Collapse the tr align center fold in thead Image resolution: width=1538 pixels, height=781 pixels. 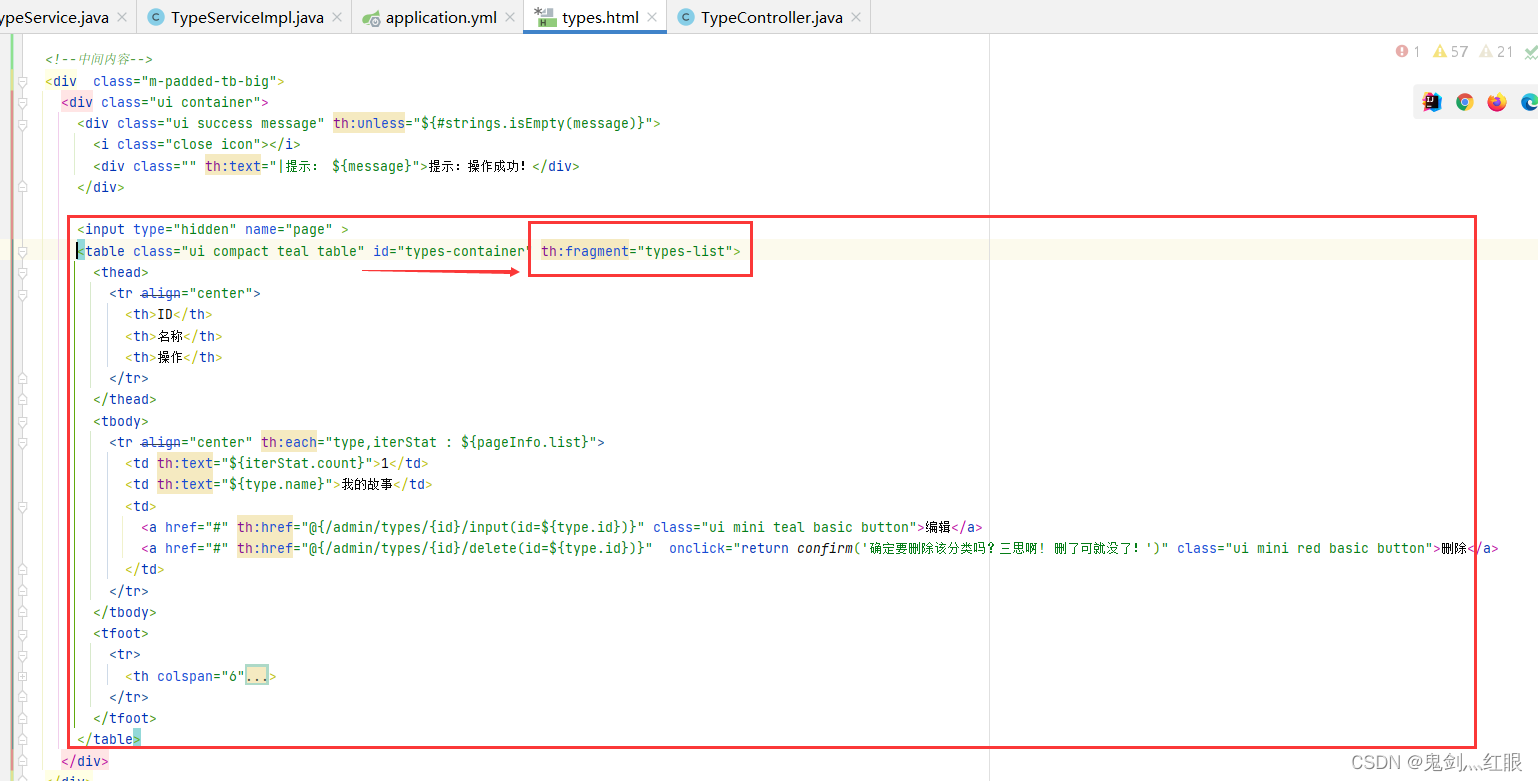pos(22,293)
